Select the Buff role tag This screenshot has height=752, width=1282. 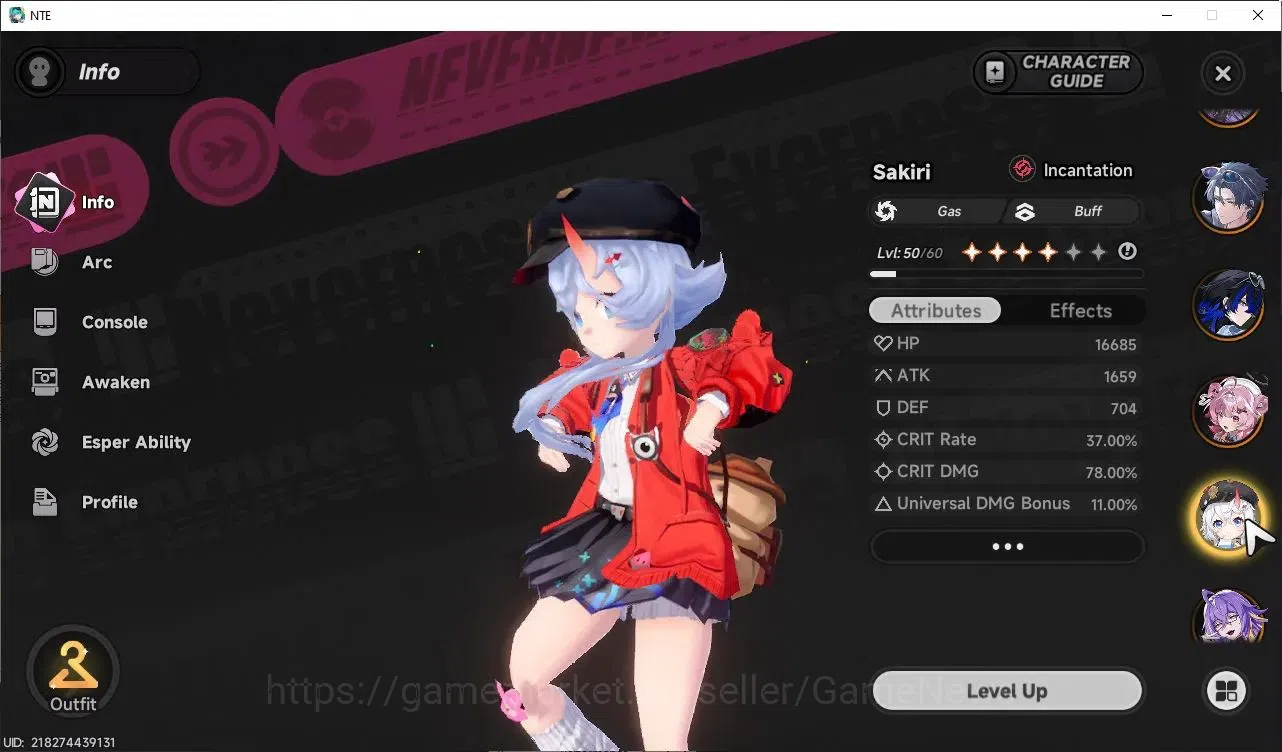(x=1074, y=211)
